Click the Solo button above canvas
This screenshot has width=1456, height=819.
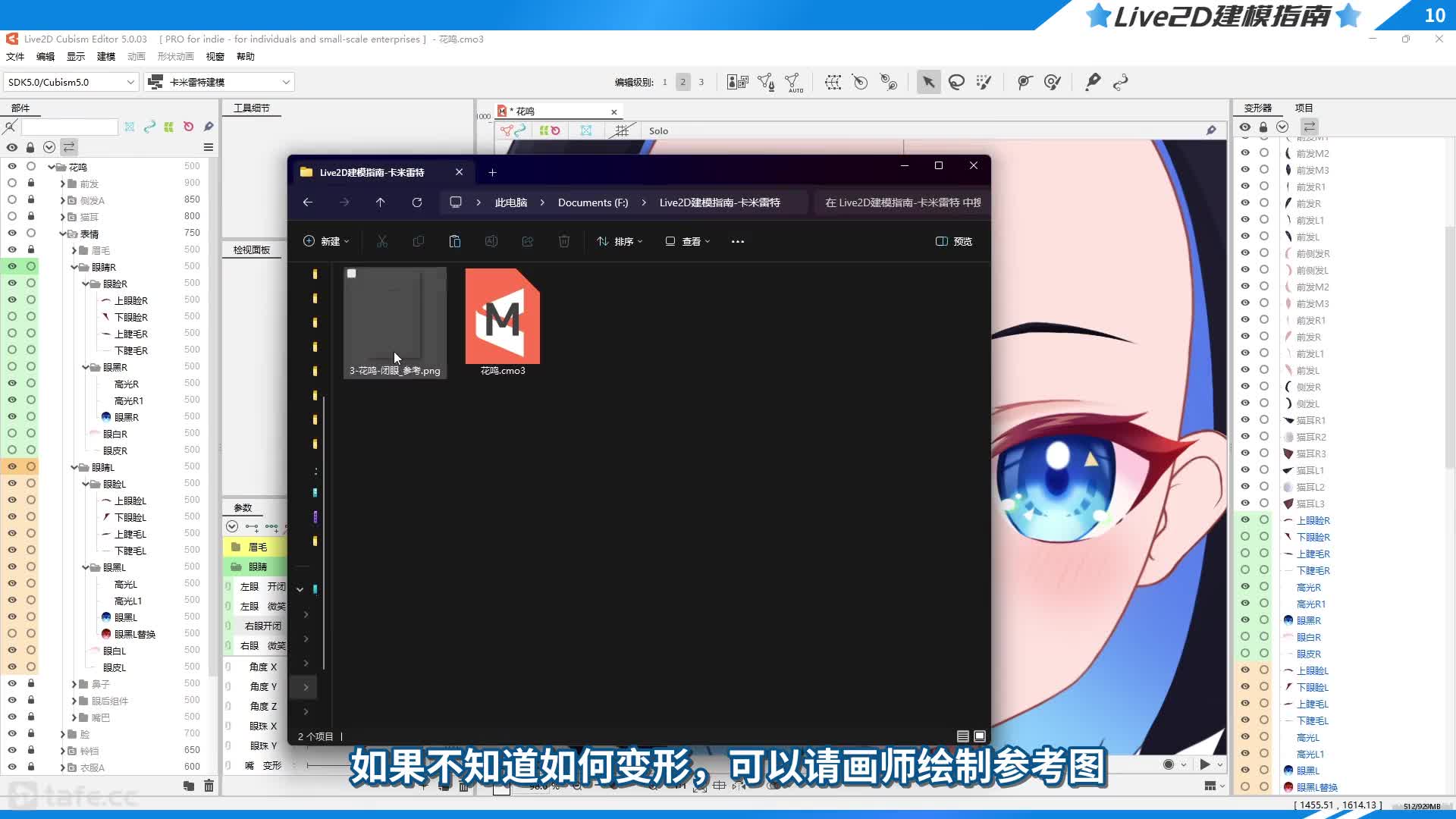tap(658, 130)
